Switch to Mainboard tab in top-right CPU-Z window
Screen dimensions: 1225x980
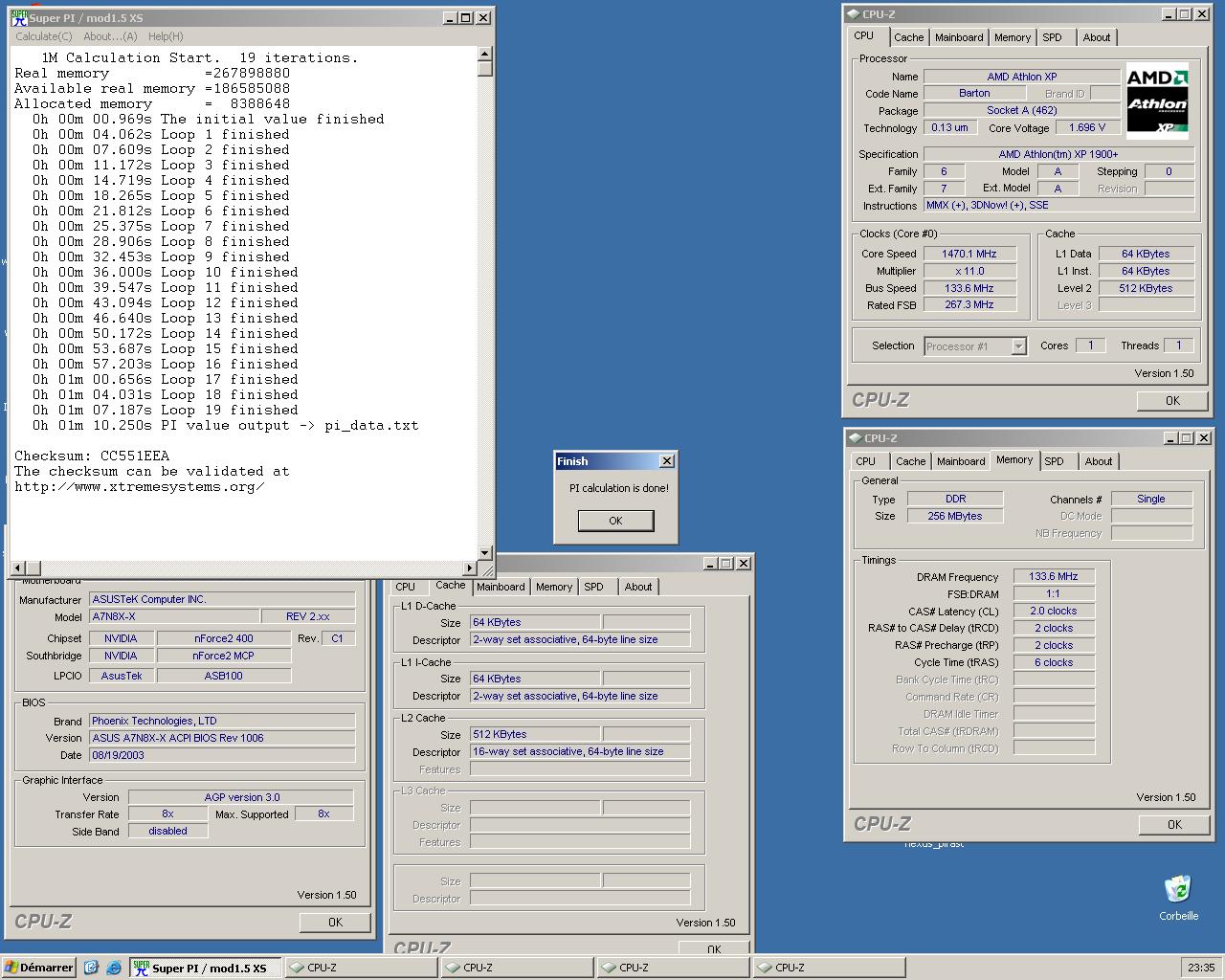[x=959, y=37]
